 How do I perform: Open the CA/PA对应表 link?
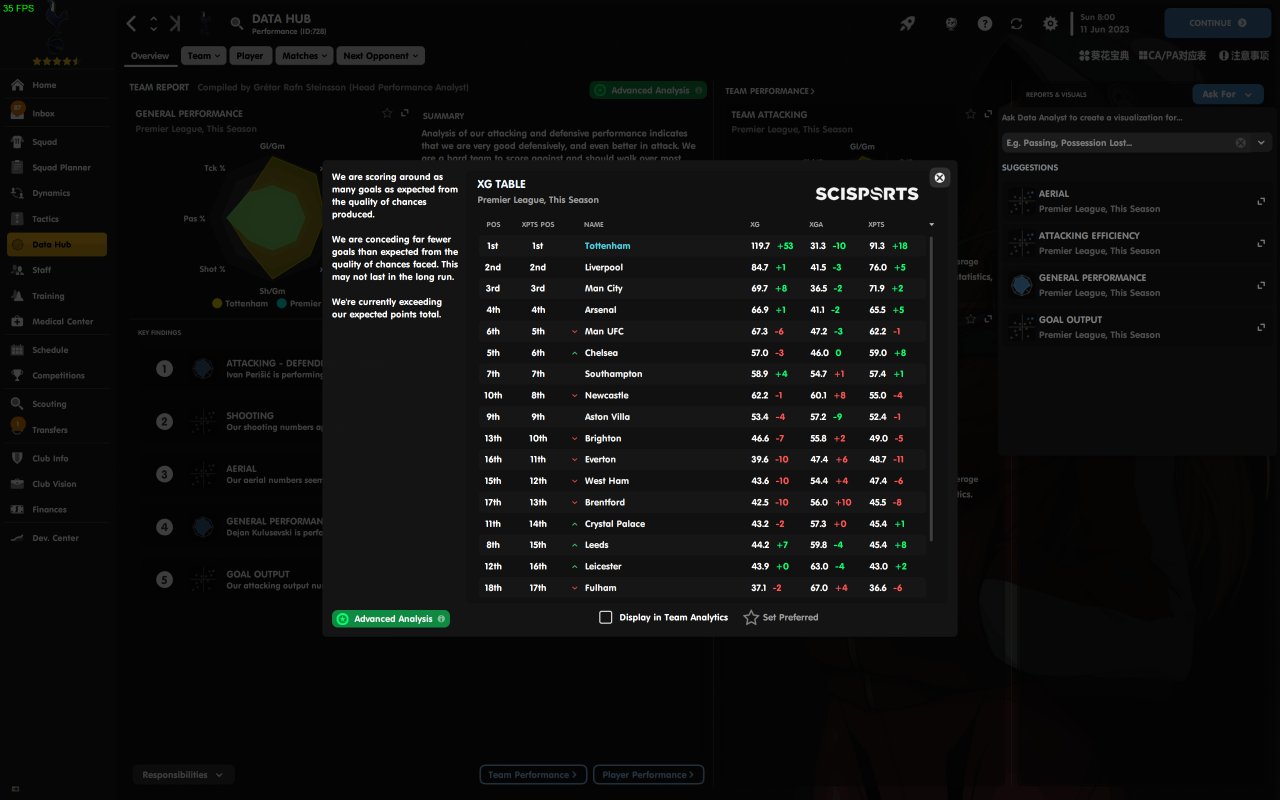[x=1173, y=56]
